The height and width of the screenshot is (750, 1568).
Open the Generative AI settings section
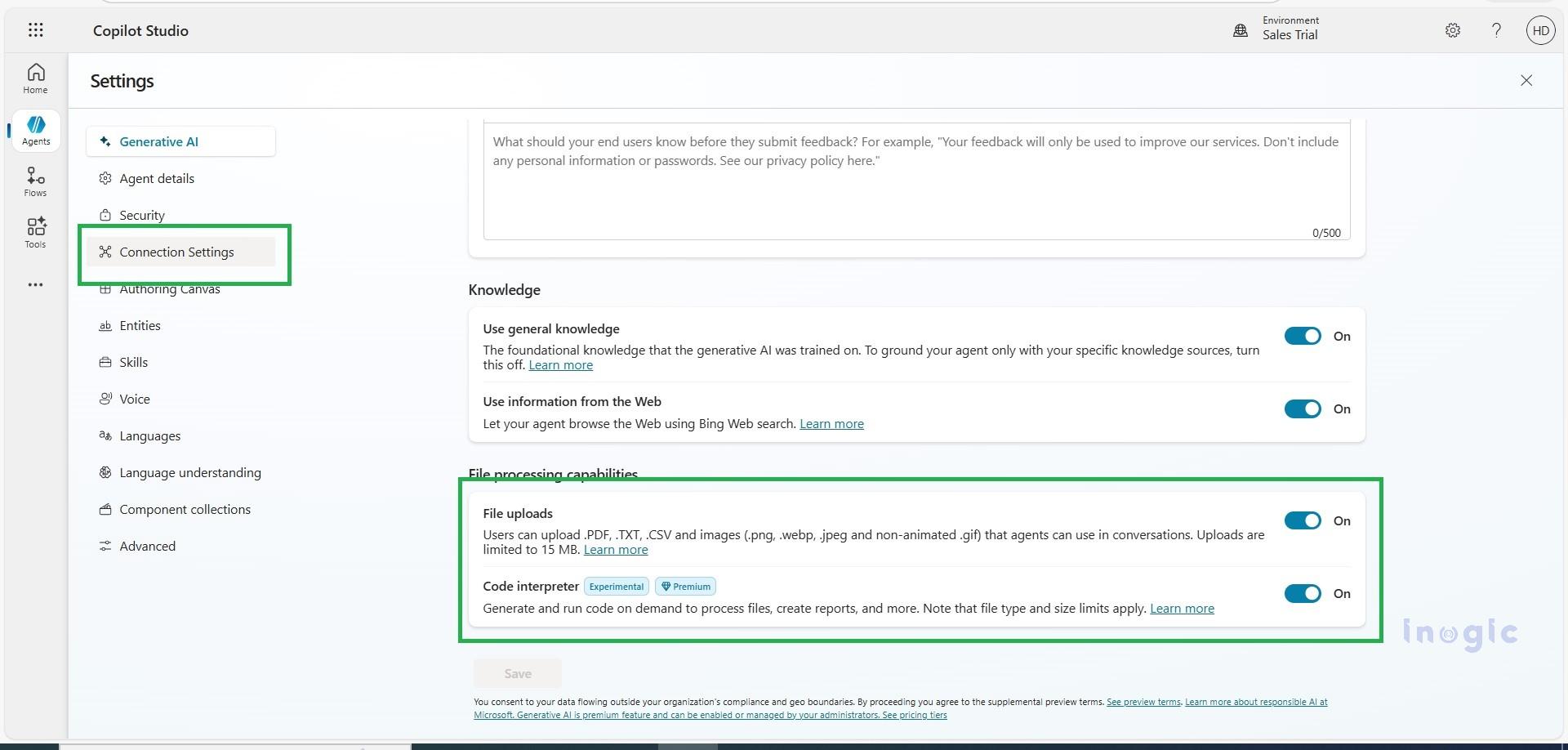[x=160, y=141]
